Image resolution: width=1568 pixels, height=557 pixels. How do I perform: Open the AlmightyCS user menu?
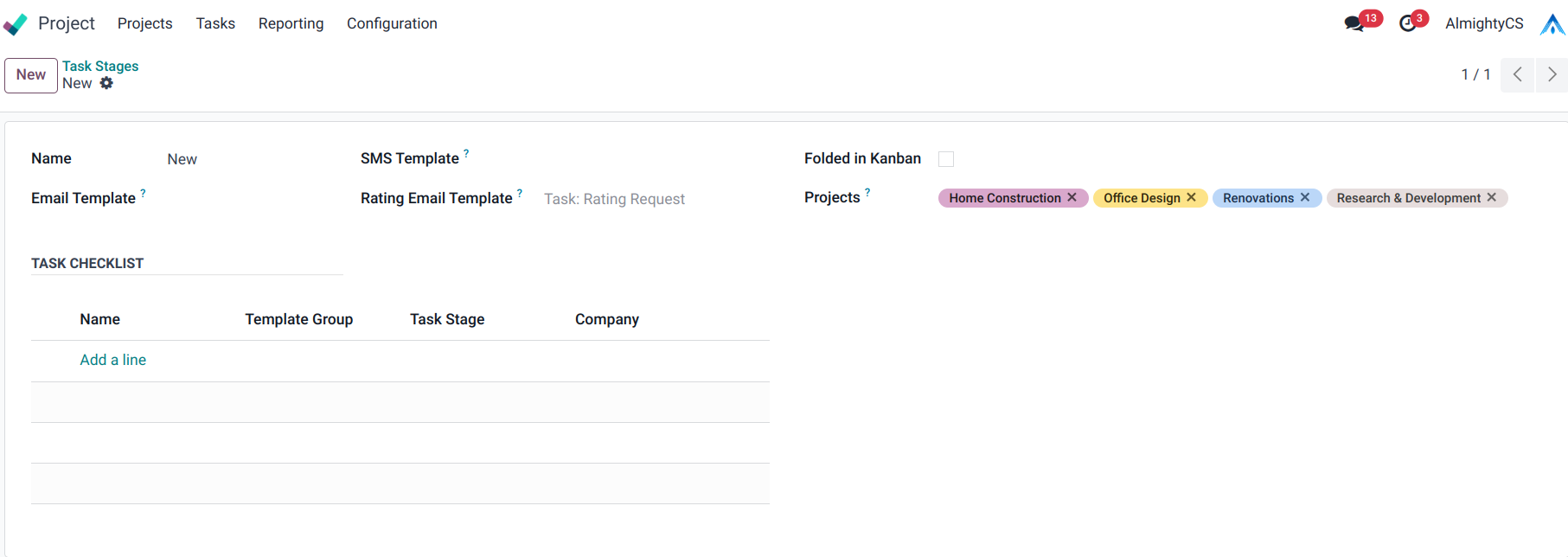tap(1484, 23)
